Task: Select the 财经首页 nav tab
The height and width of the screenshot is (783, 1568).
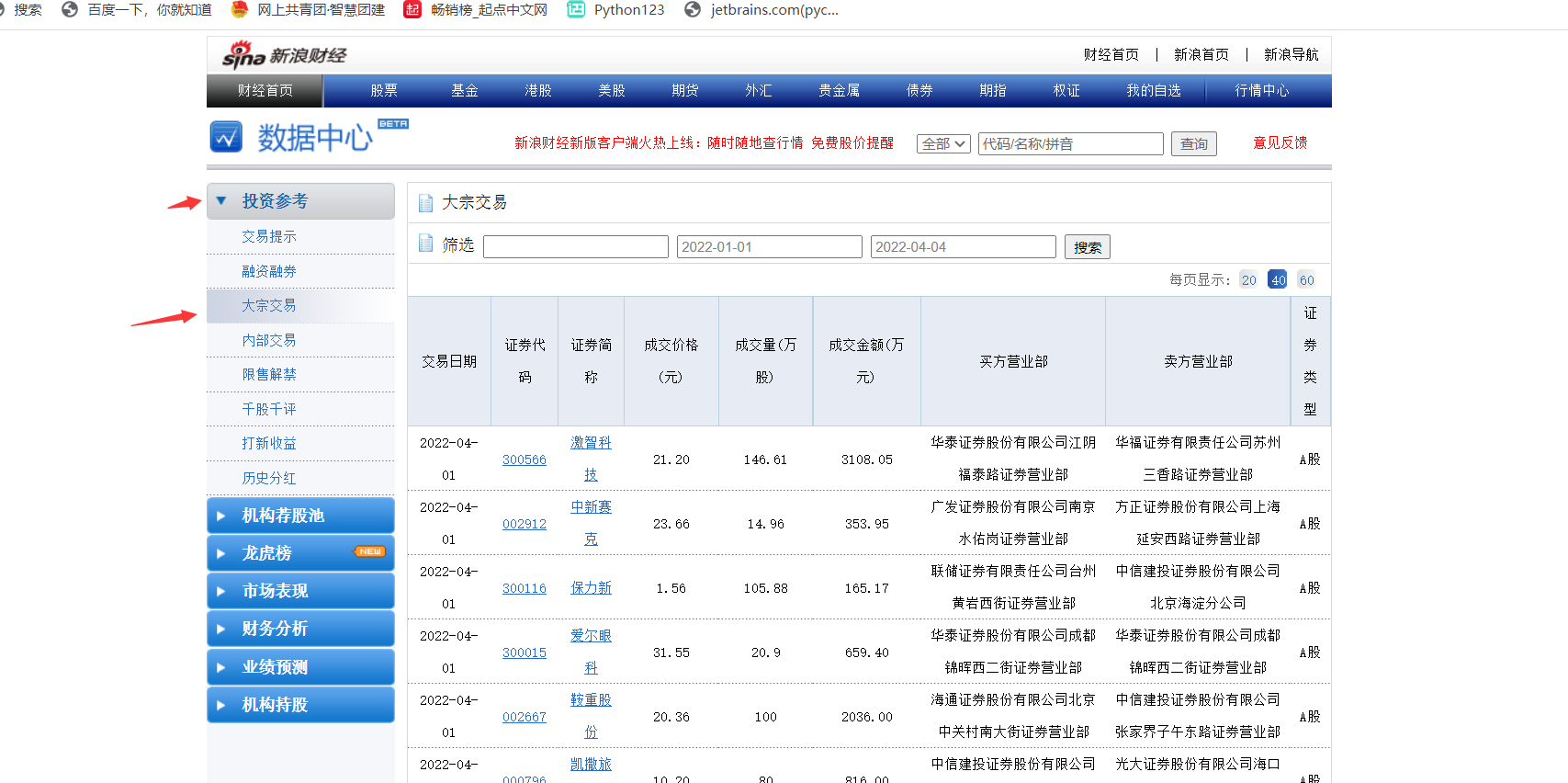Action: click(x=265, y=91)
